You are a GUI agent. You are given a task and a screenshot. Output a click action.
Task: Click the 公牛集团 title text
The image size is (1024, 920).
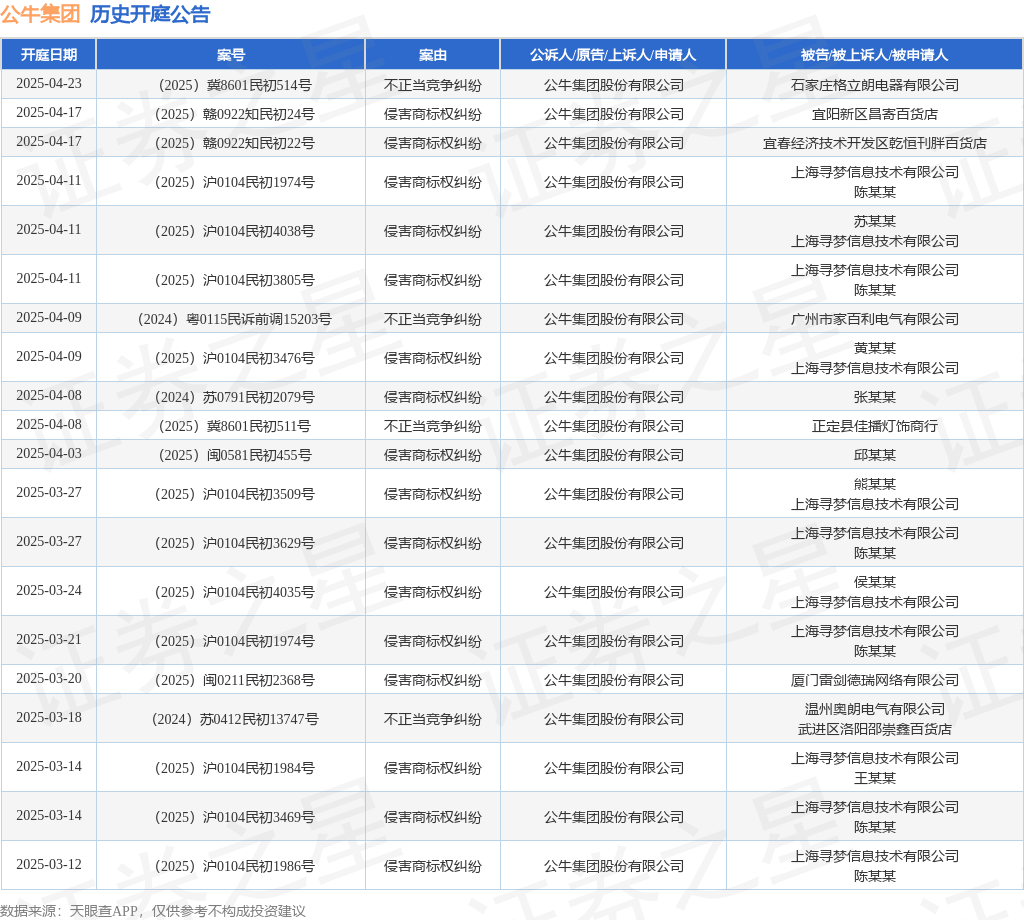40,14
